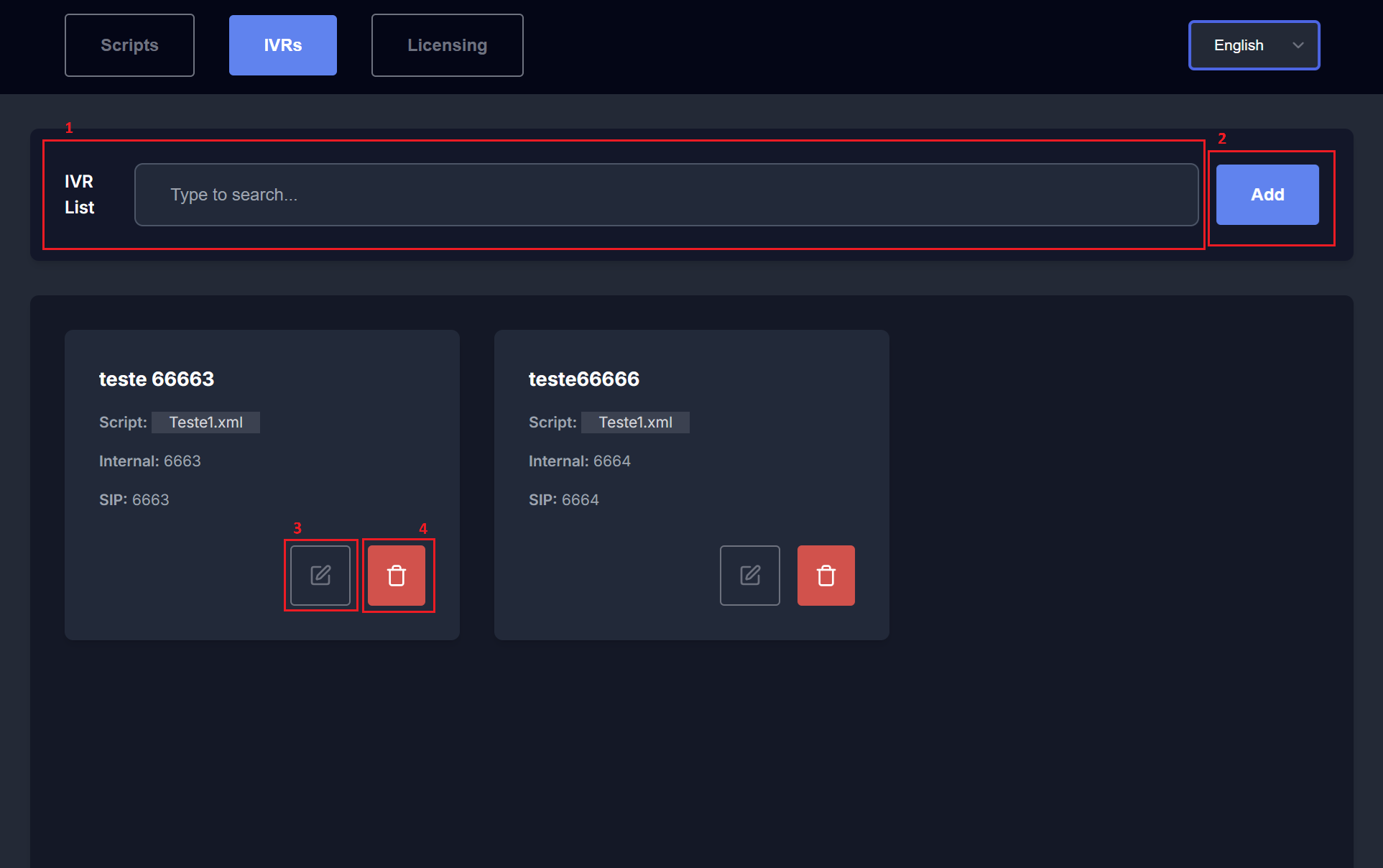Delete the teste66666 IVR entry
This screenshot has width=1383, height=868.
825,576
